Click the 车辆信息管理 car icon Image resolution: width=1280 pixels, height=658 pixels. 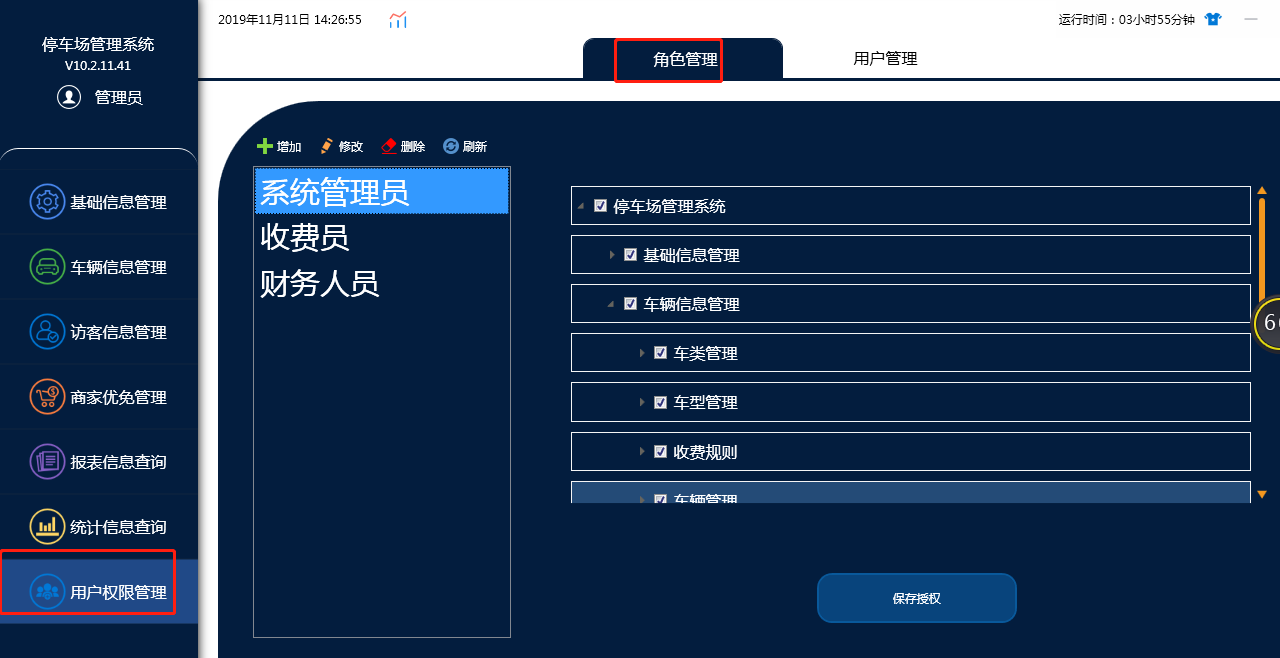[47, 267]
